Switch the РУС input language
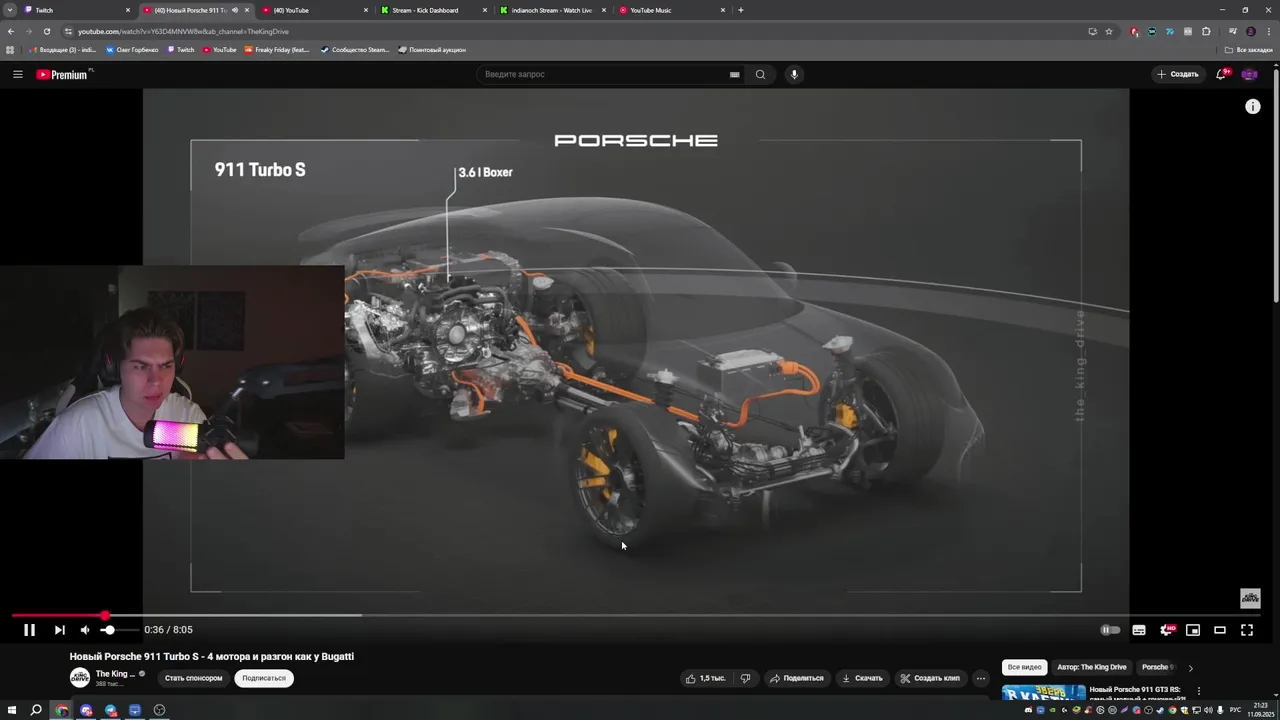 point(1233,710)
